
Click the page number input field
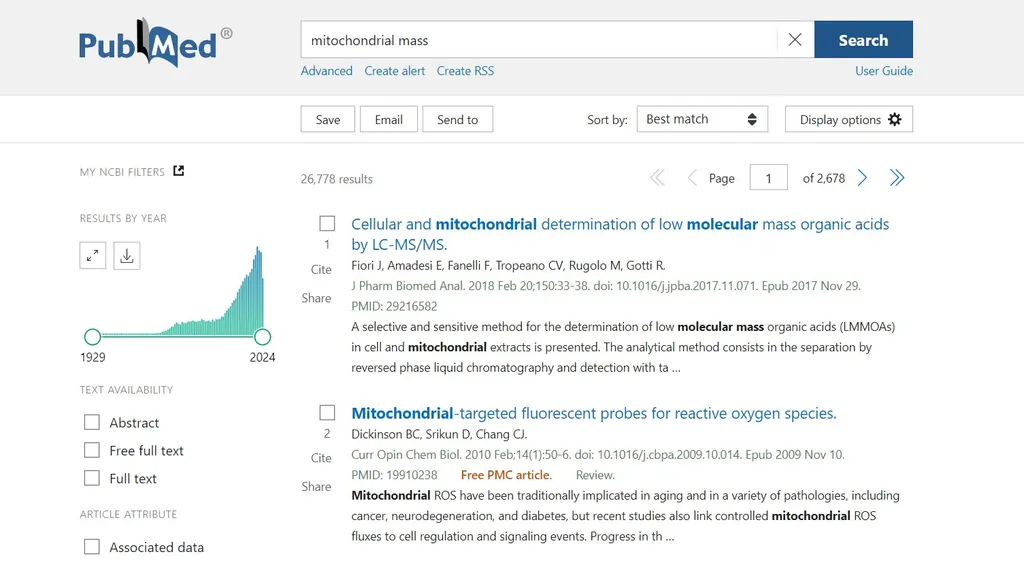768,178
